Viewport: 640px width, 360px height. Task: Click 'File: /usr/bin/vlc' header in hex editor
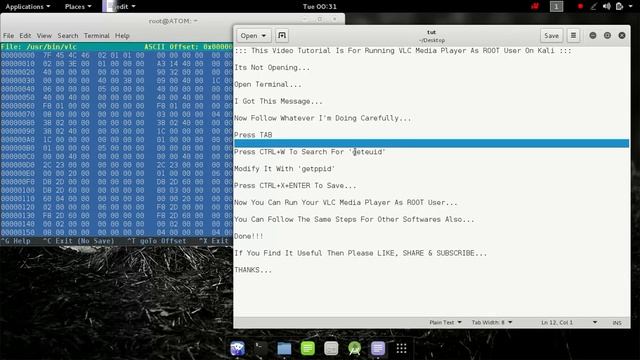pyautogui.click(x=39, y=47)
